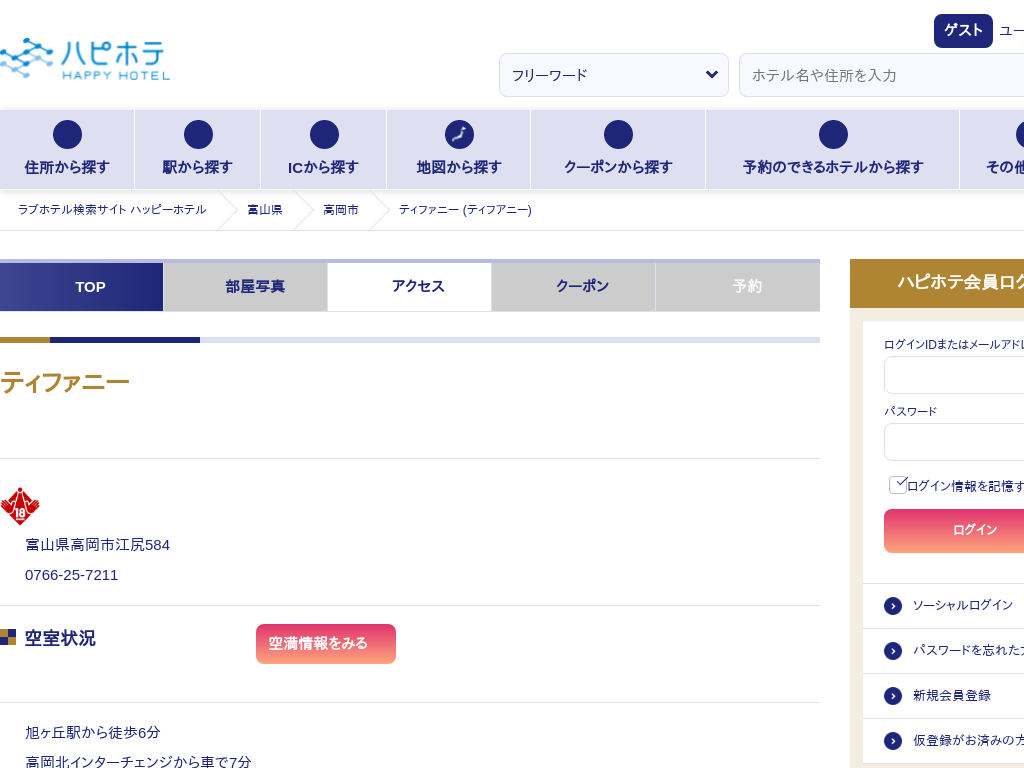Open the アクセス tab
The height and width of the screenshot is (768, 1024).
point(418,287)
